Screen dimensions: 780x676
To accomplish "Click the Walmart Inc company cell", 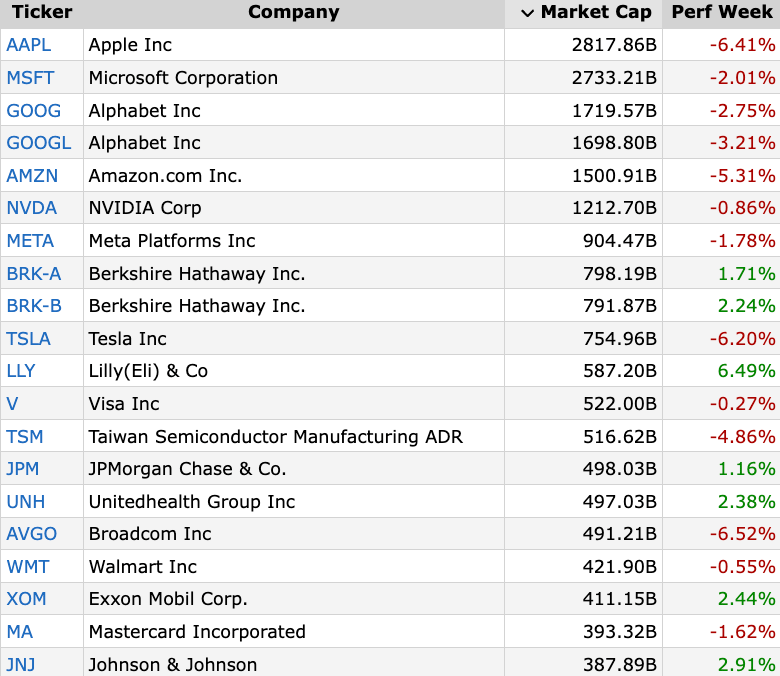I will (143, 567).
